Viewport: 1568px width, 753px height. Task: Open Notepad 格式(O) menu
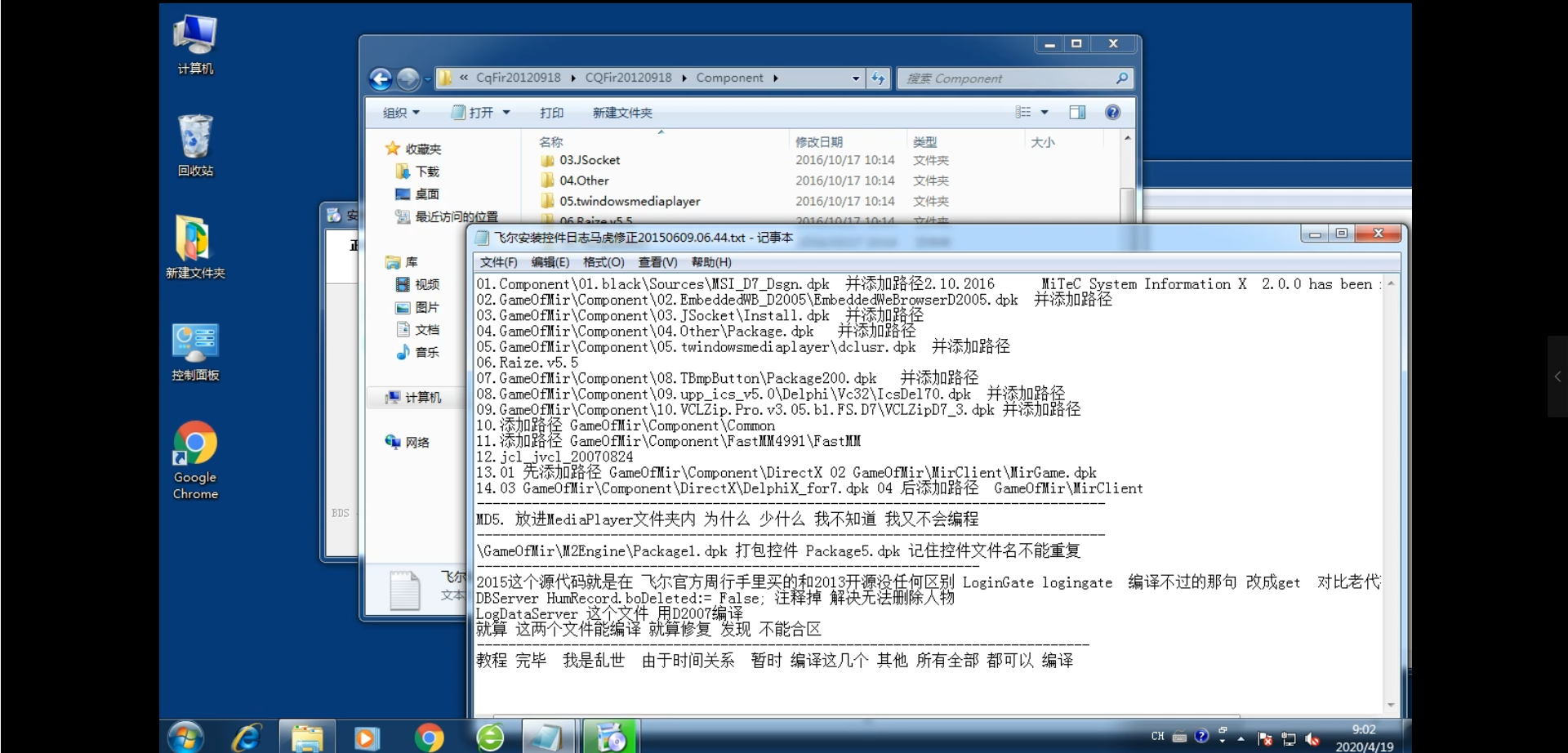tap(604, 262)
